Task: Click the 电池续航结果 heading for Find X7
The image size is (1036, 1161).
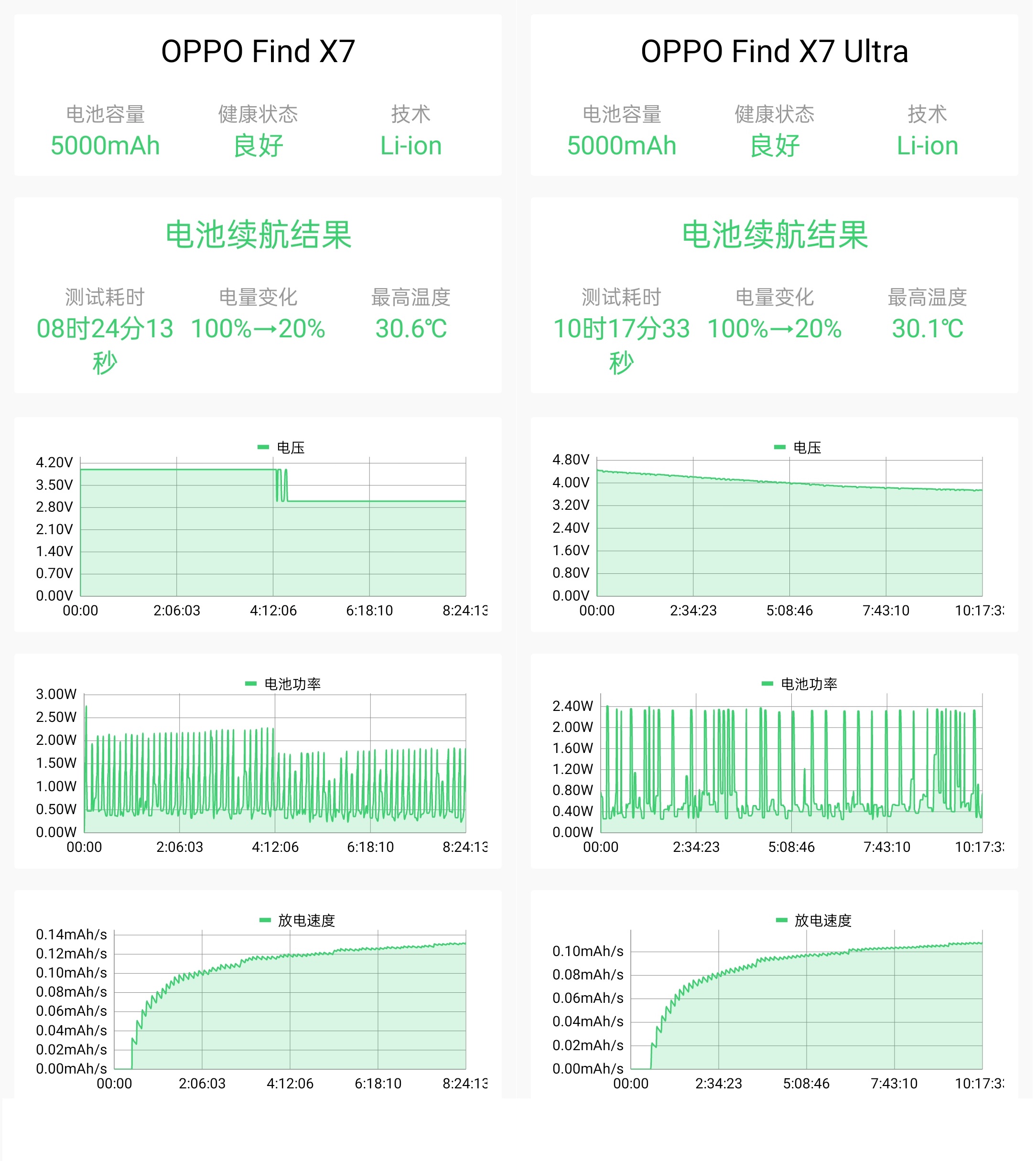Action: click(x=259, y=235)
